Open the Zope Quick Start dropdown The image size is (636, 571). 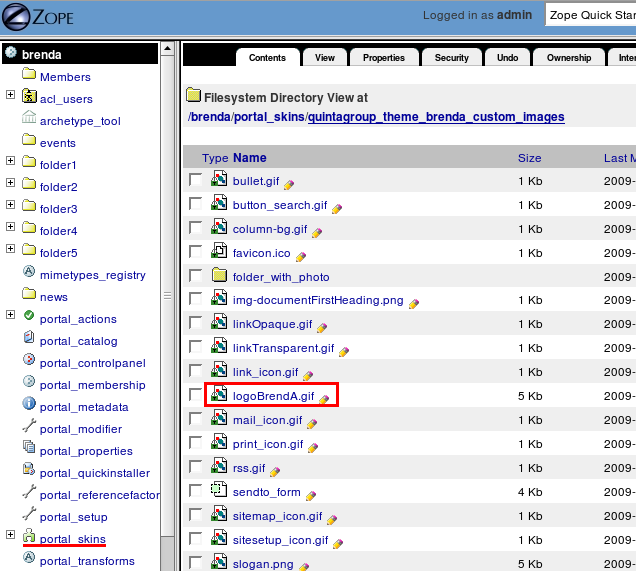click(x=591, y=15)
